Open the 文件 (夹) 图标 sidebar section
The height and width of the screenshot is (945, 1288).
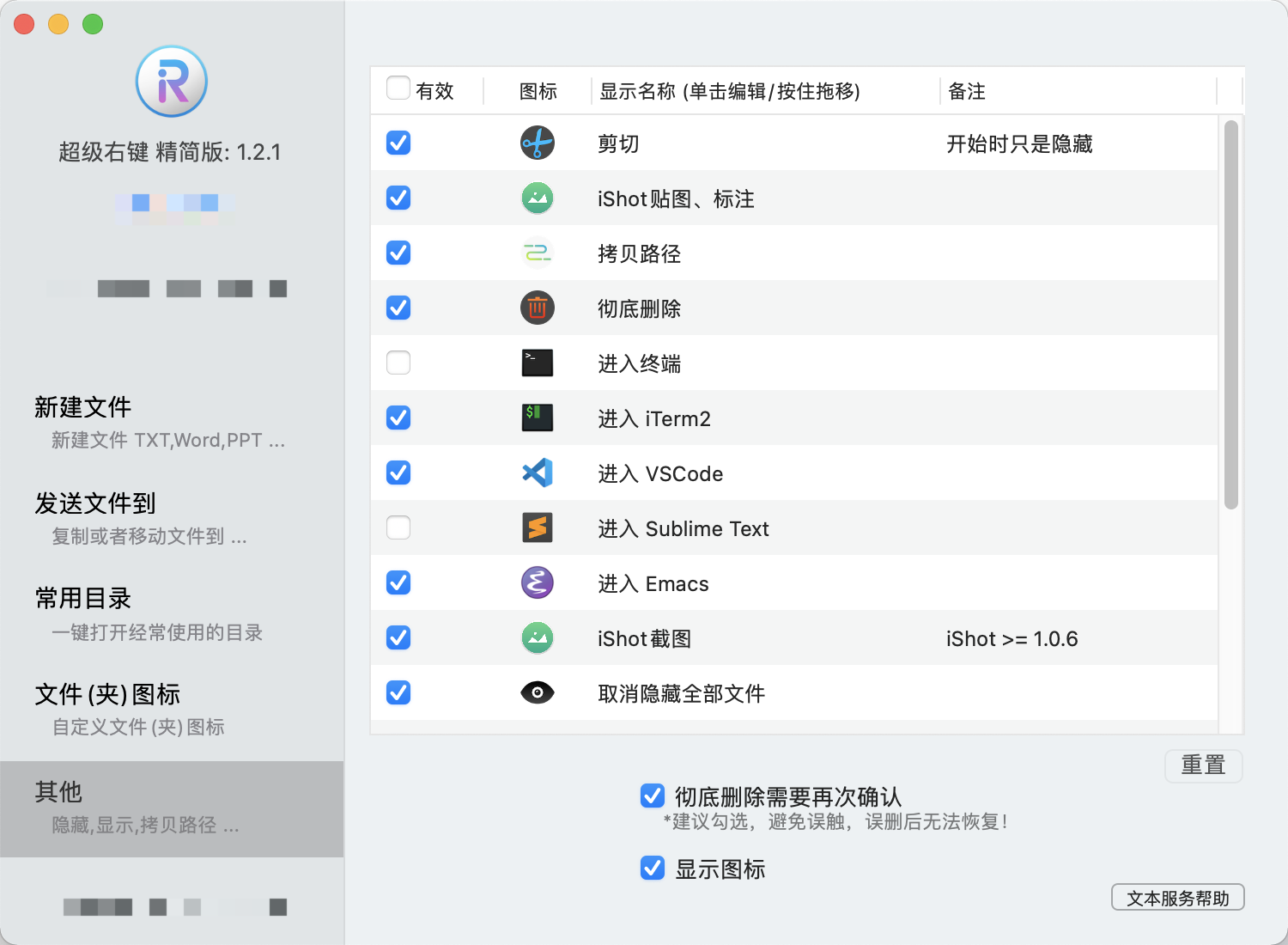[x=172, y=710]
